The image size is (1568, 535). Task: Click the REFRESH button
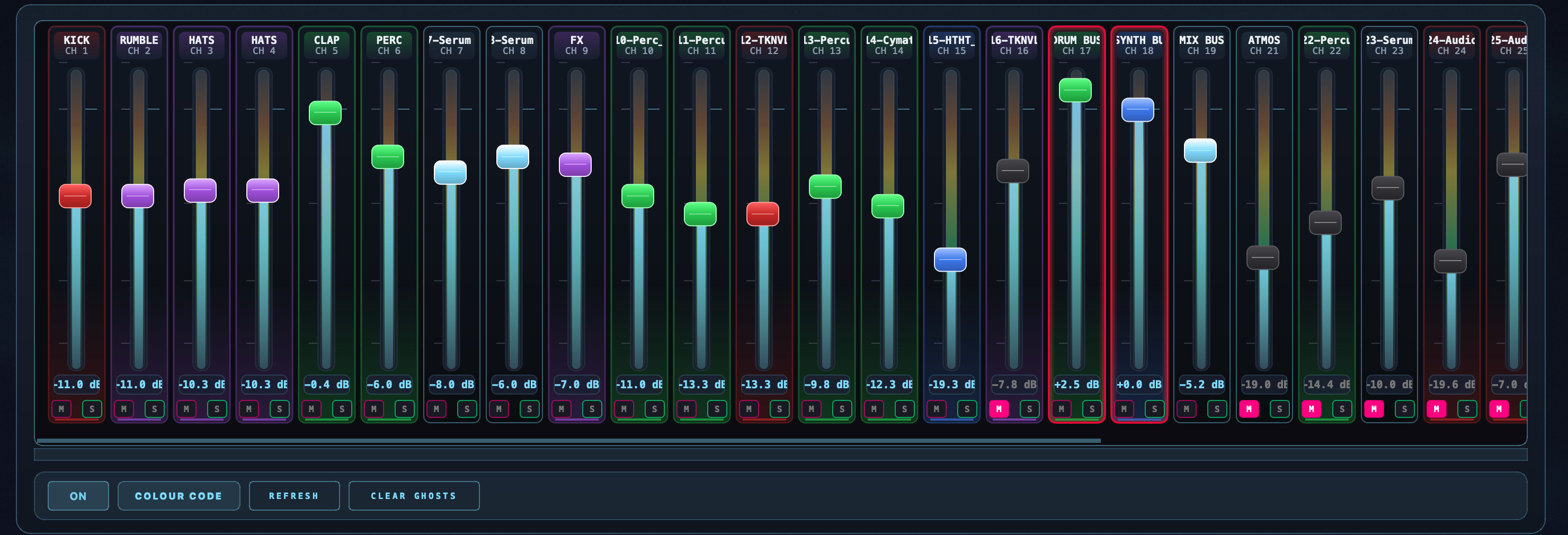[295, 496]
